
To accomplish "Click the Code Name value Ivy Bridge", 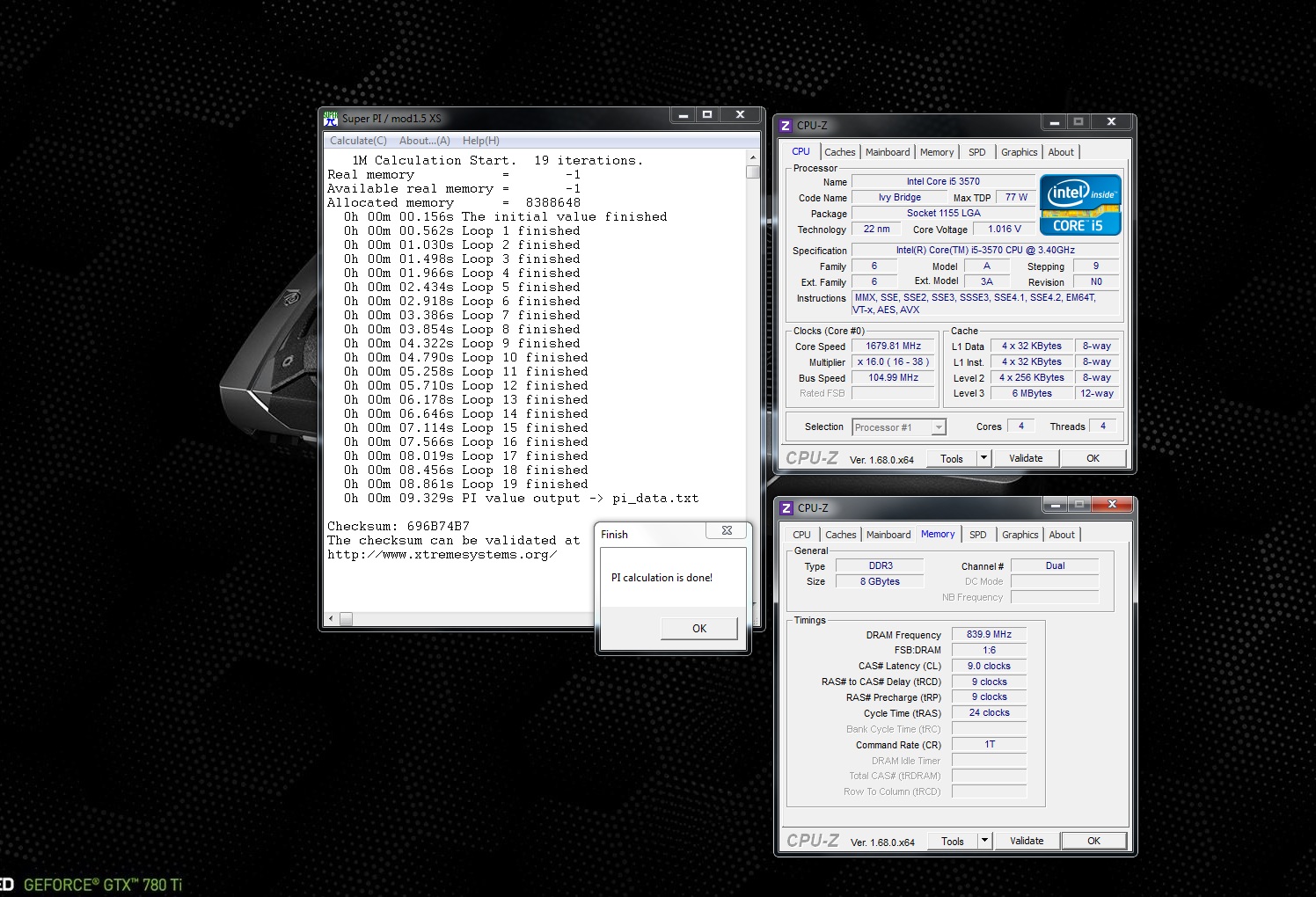I will (x=899, y=198).
